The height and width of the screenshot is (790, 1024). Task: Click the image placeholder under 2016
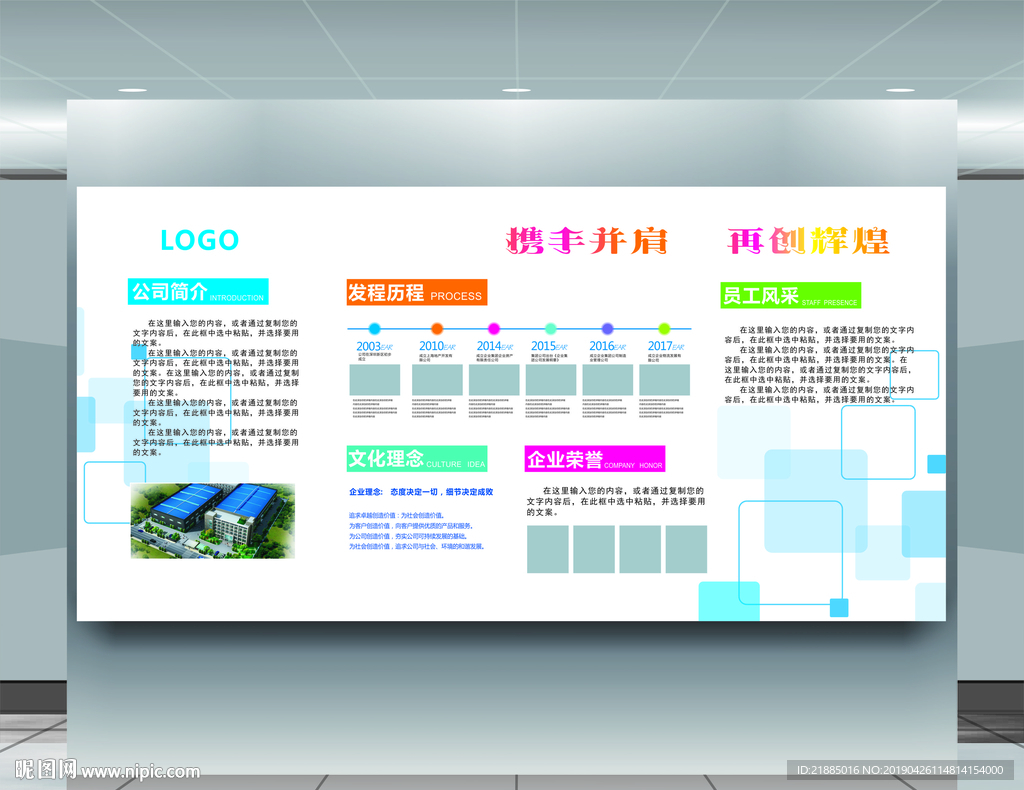click(x=607, y=380)
